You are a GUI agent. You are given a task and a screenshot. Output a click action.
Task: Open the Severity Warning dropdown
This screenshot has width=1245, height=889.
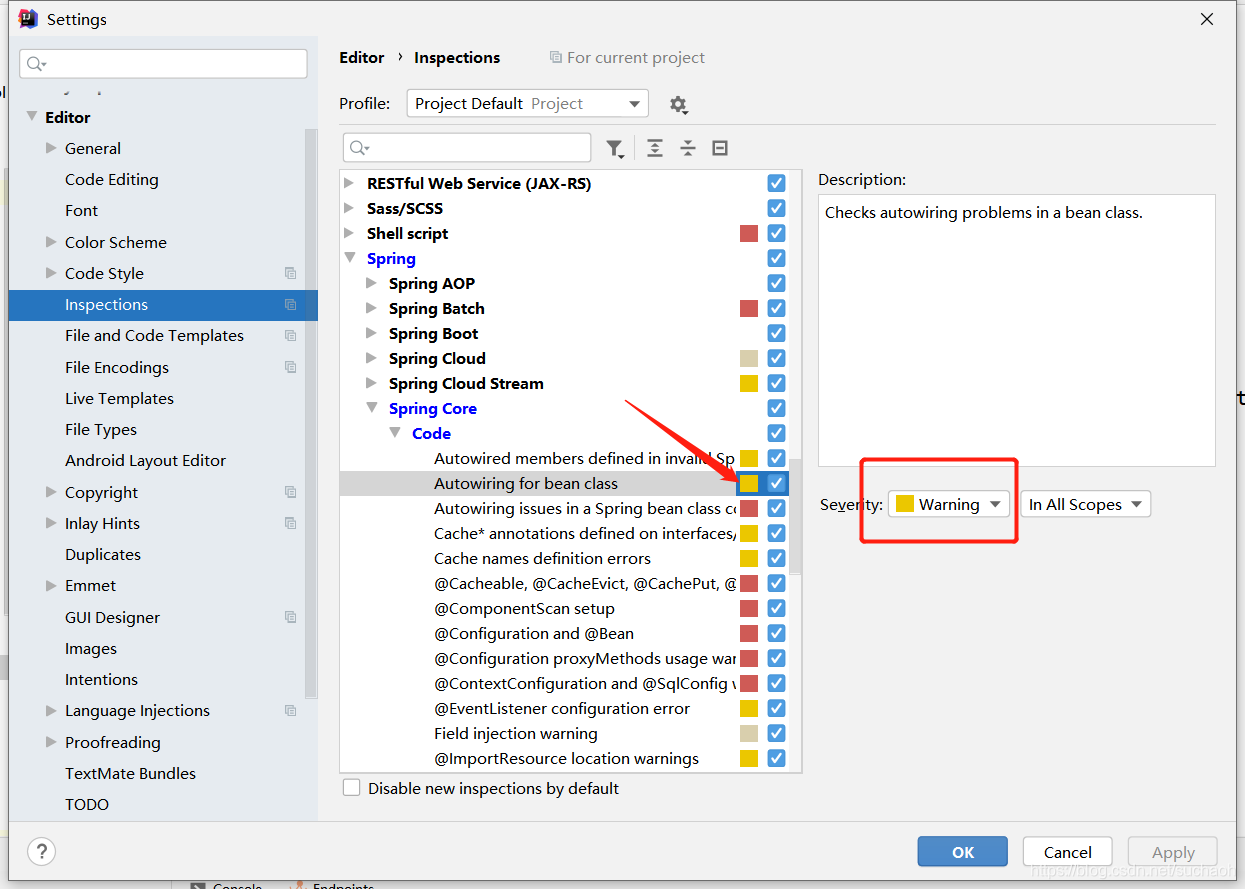coord(949,504)
